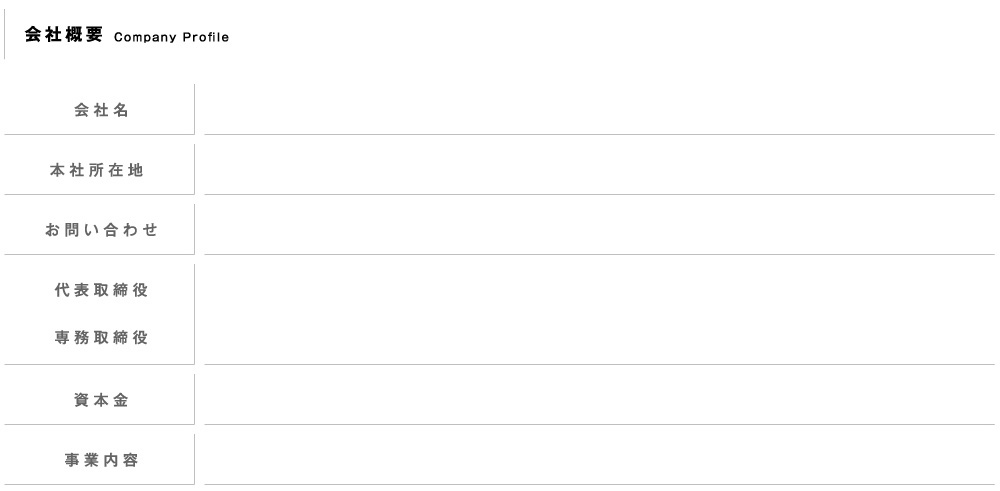Click the vertical accent bar beside 会社概要

click(5, 35)
